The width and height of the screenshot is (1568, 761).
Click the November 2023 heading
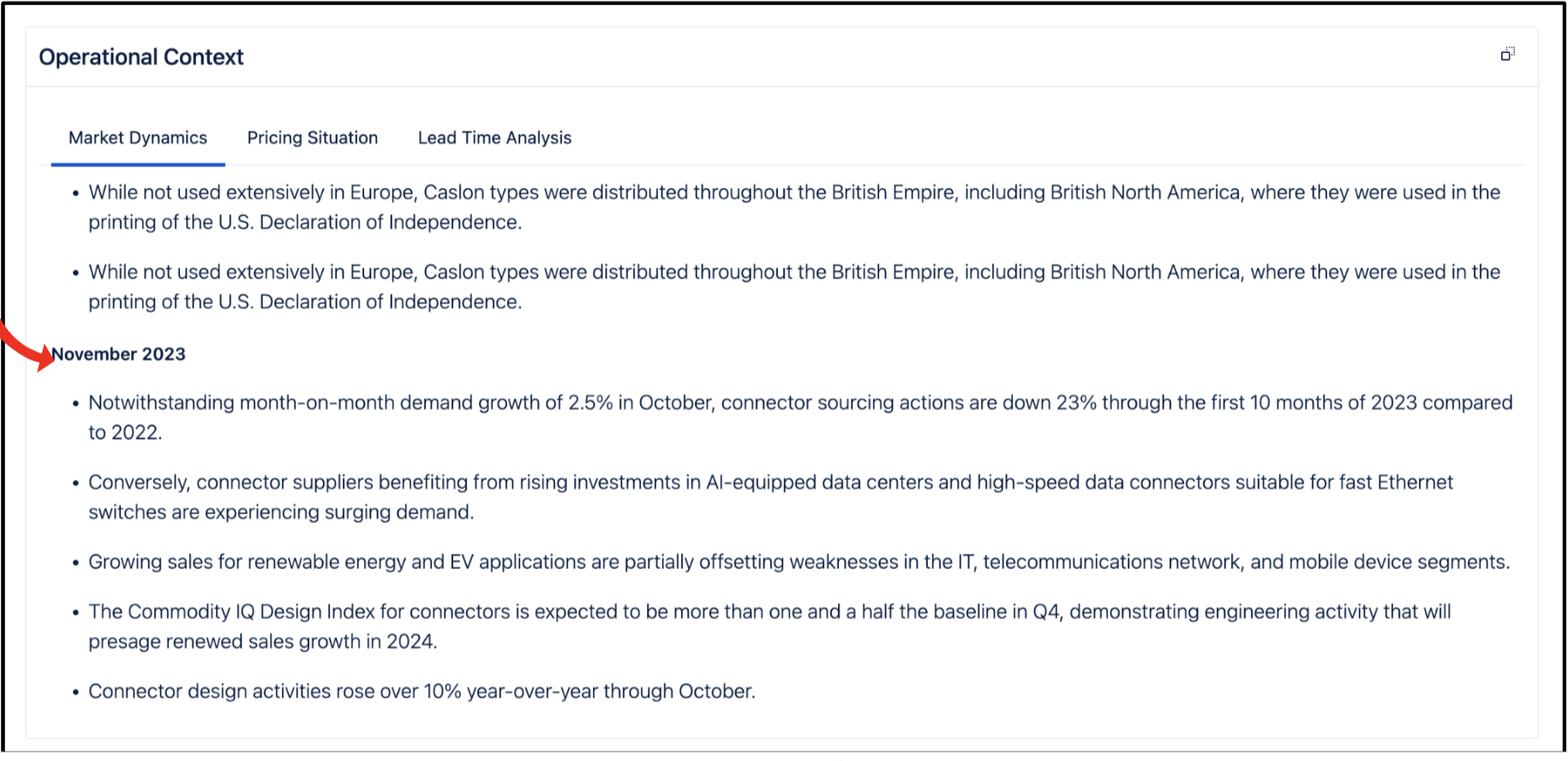click(x=119, y=354)
